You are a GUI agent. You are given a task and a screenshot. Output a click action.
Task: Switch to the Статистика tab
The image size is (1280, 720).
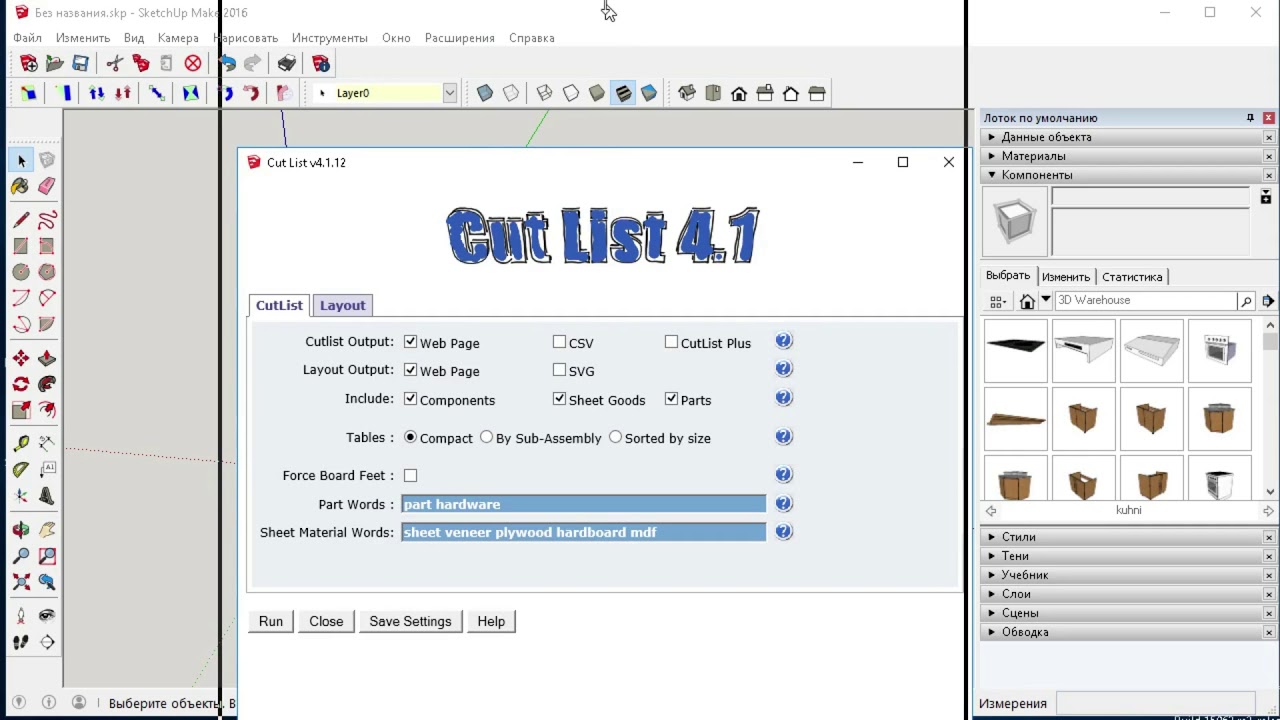[1132, 277]
